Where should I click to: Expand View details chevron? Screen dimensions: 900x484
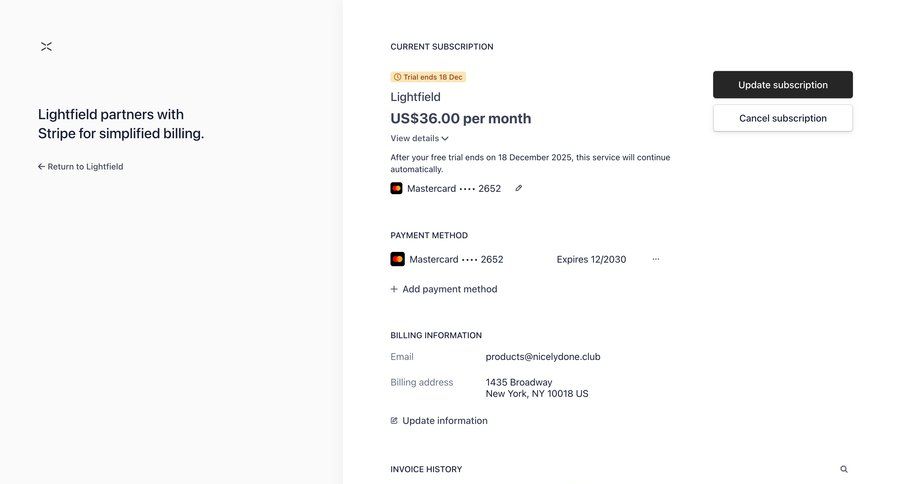(x=445, y=139)
